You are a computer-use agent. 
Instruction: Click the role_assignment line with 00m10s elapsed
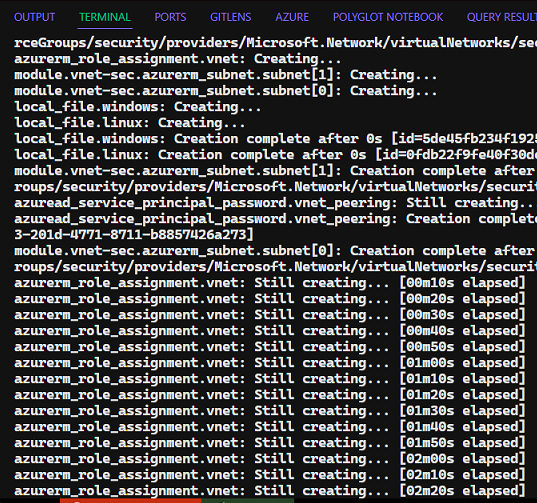(270, 283)
